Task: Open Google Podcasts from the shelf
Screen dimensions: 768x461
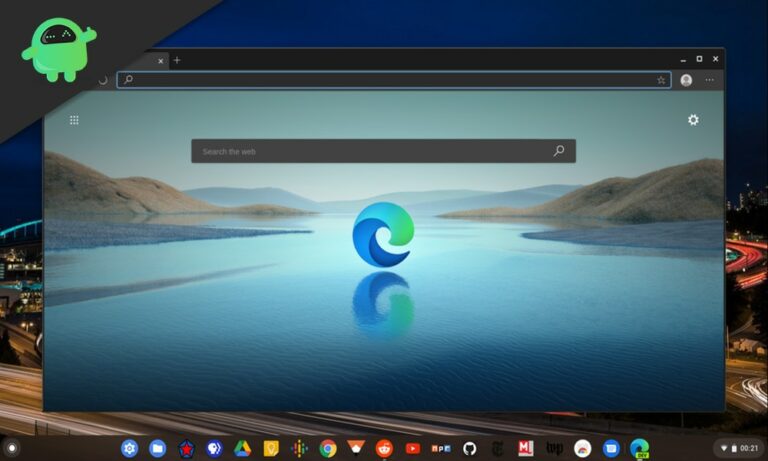Action: click(299, 448)
